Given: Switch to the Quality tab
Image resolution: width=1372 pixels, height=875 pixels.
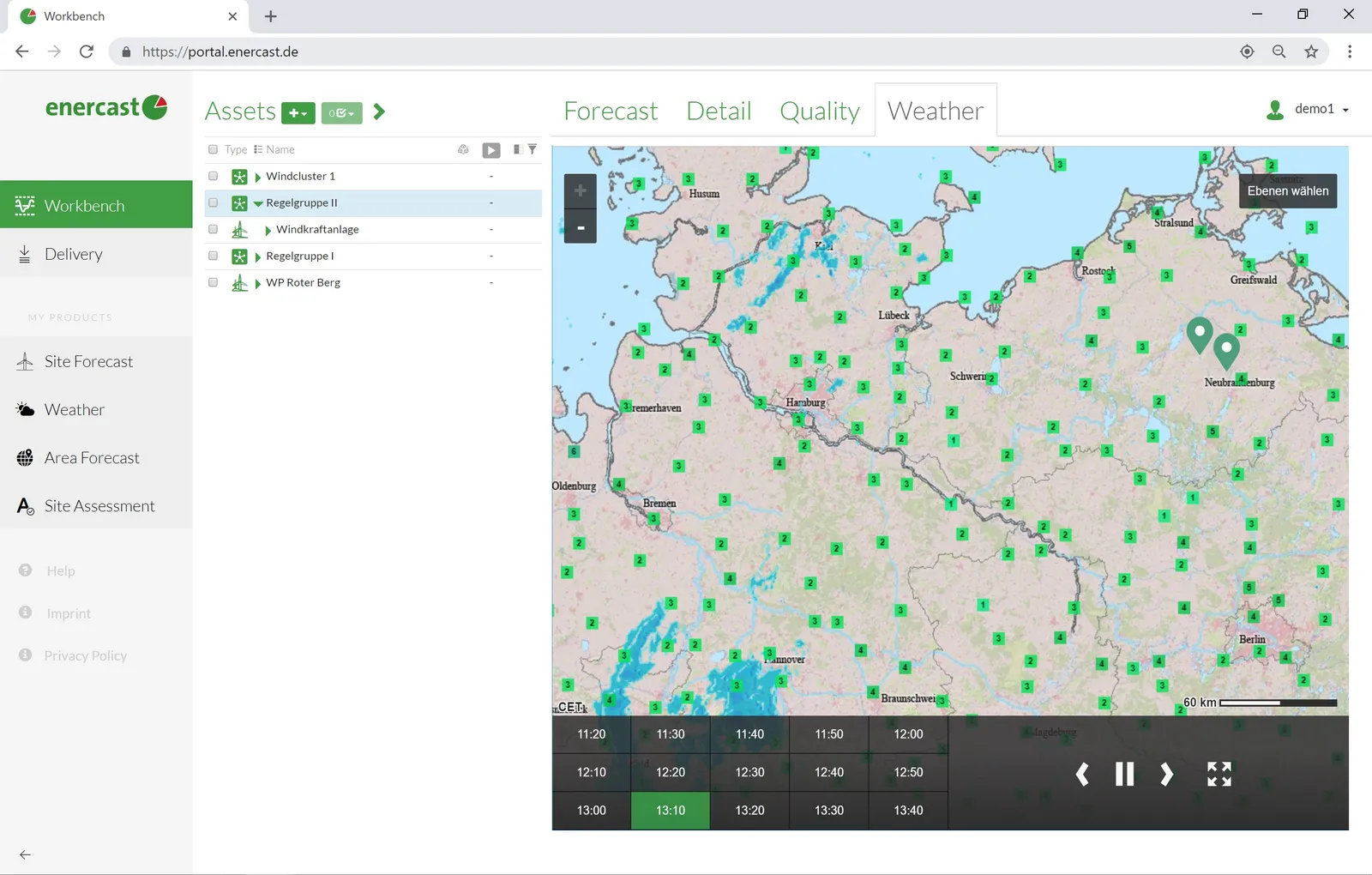Looking at the screenshot, I should click(820, 111).
